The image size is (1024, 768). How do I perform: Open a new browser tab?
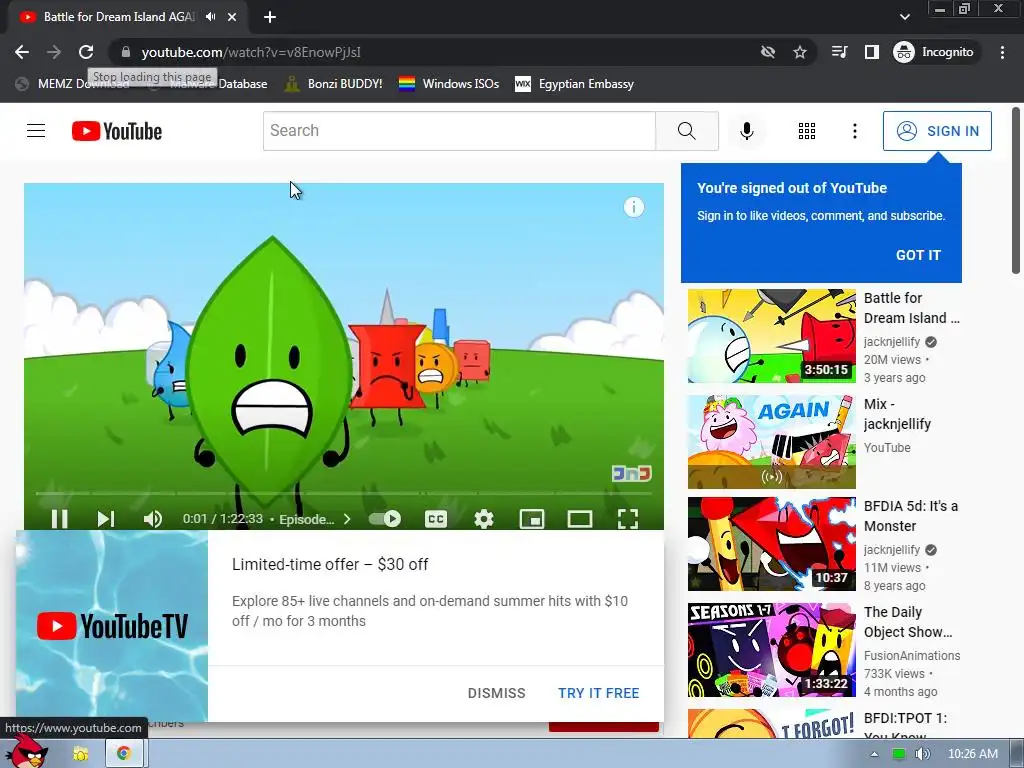pyautogui.click(x=270, y=17)
